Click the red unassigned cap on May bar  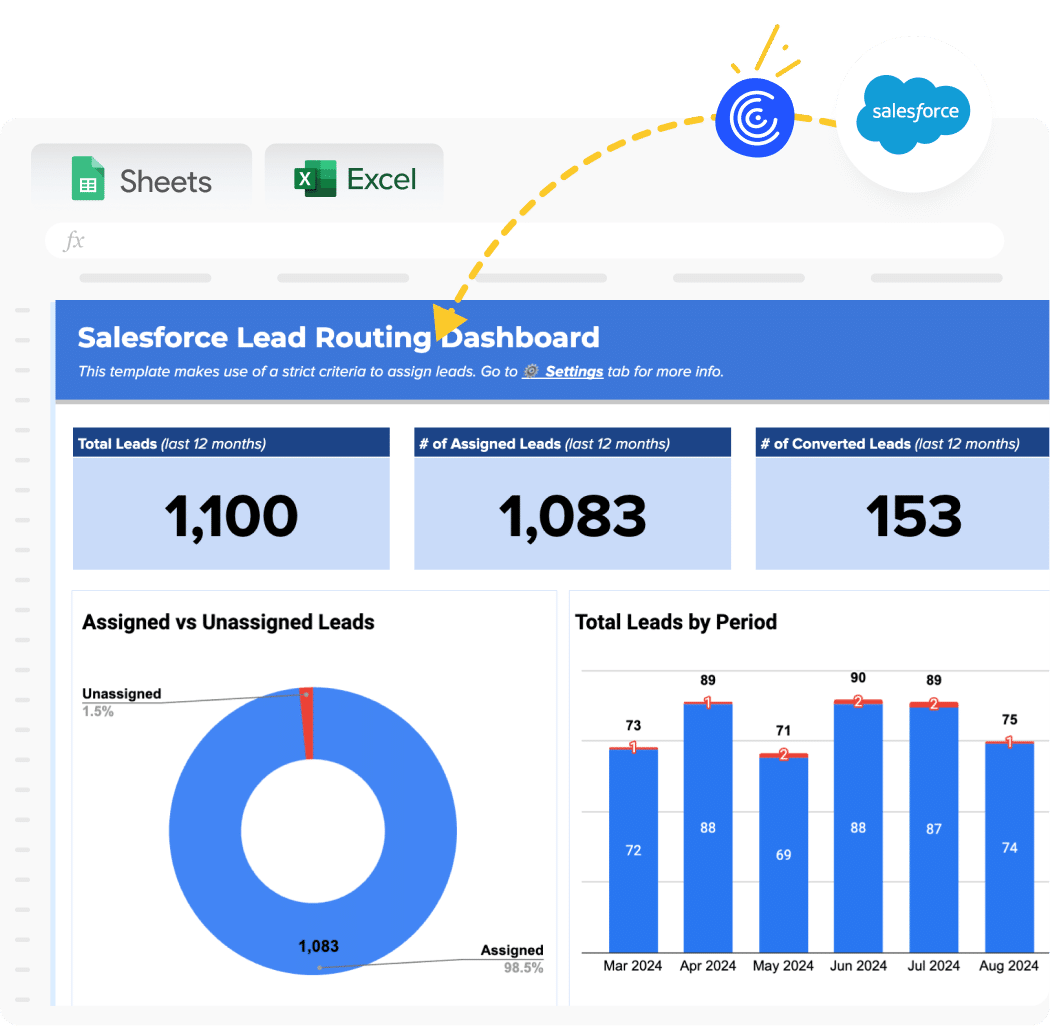pyautogui.click(x=783, y=755)
